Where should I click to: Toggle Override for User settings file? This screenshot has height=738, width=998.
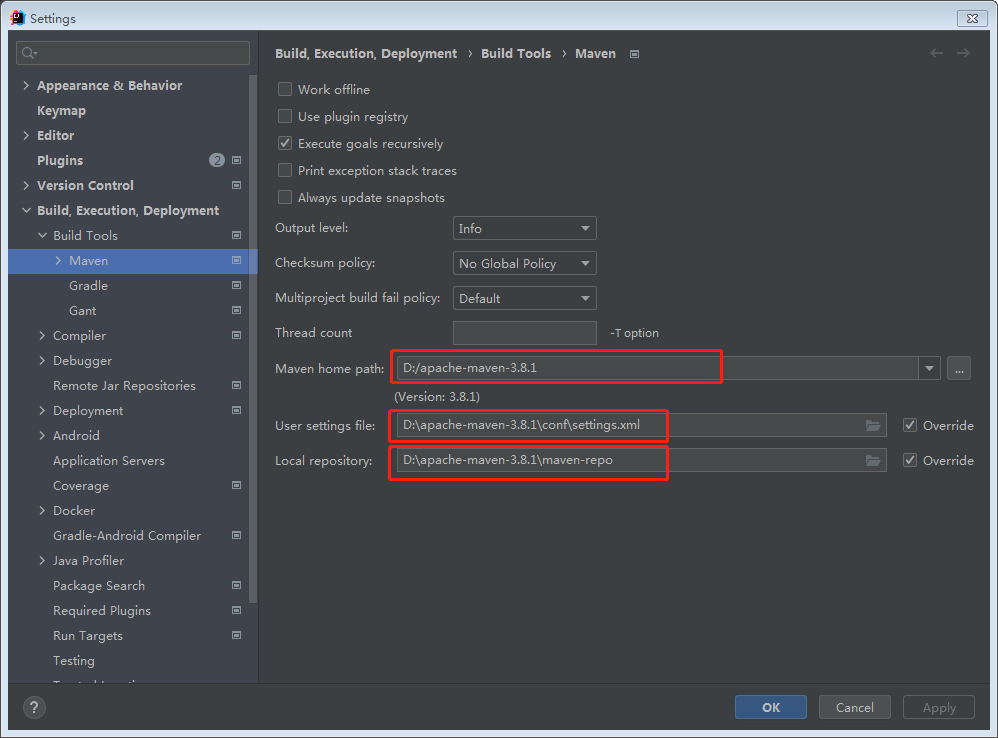tap(909, 426)
